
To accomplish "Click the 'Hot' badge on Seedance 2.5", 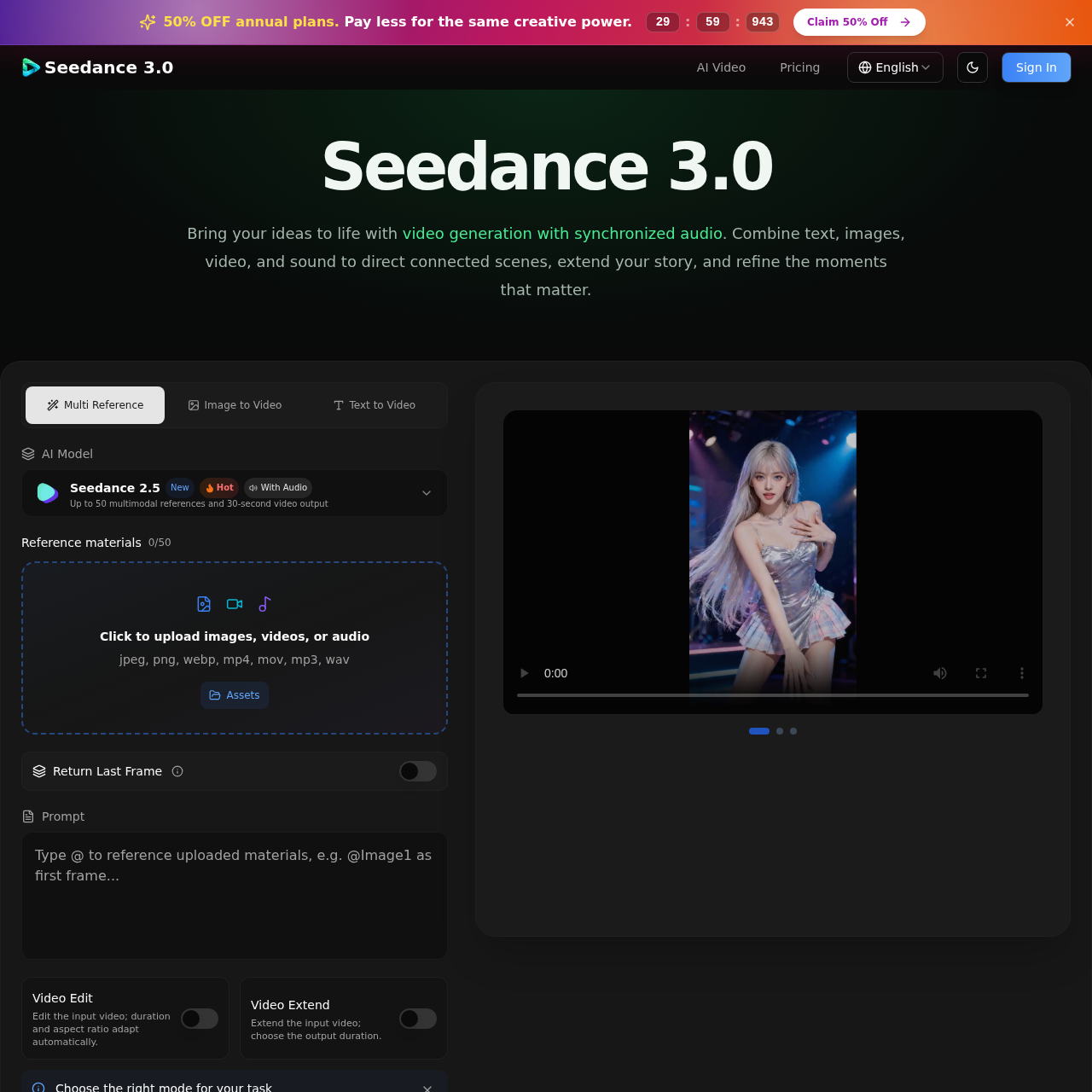I will (219, 488).
